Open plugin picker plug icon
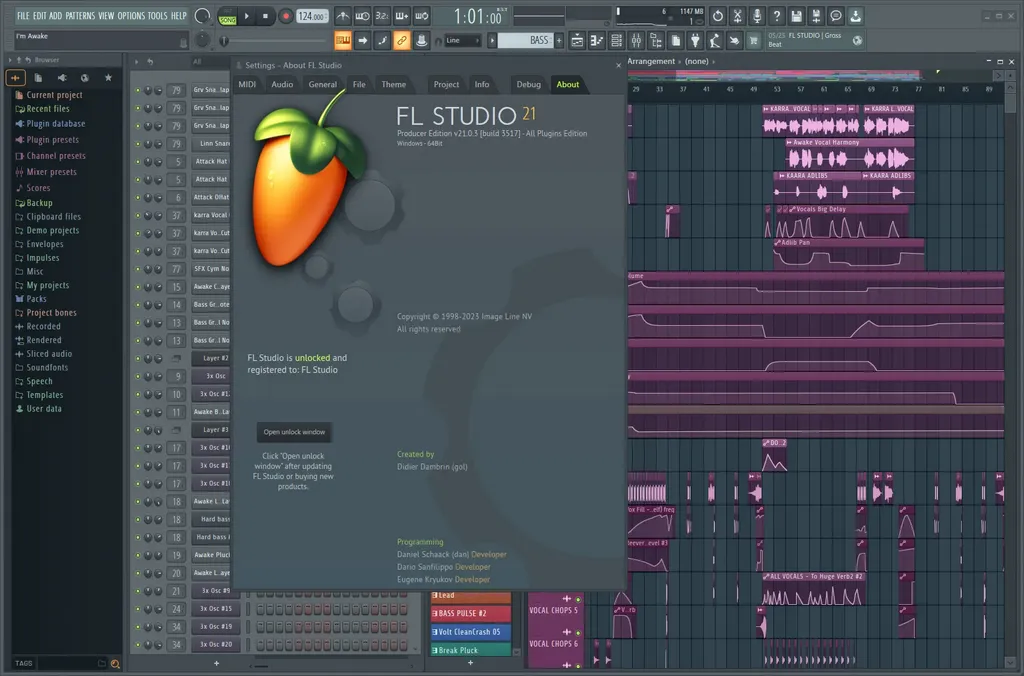 tap(696, 40)
